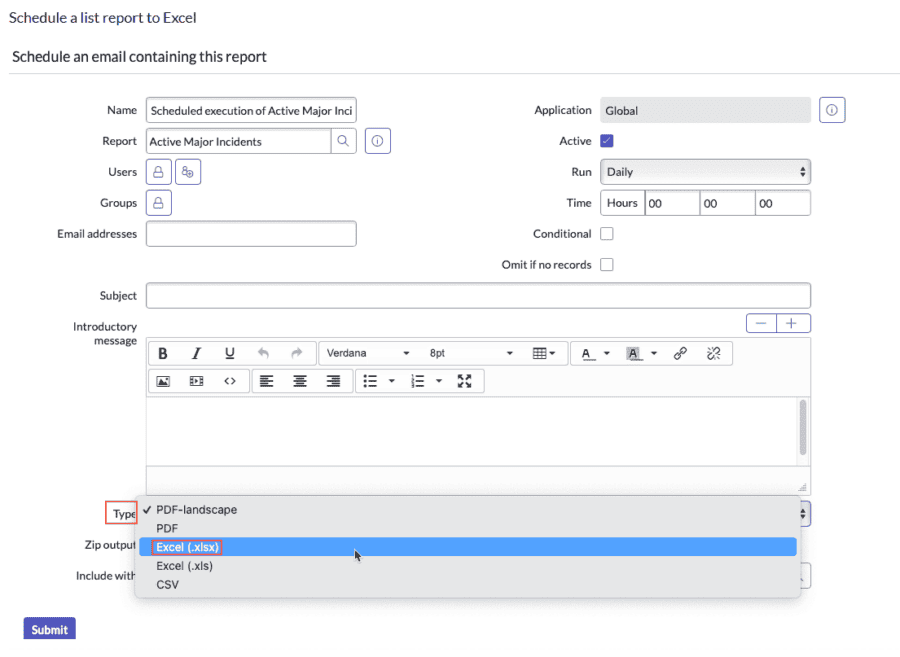Apply a text color with the A swatch

586,353
